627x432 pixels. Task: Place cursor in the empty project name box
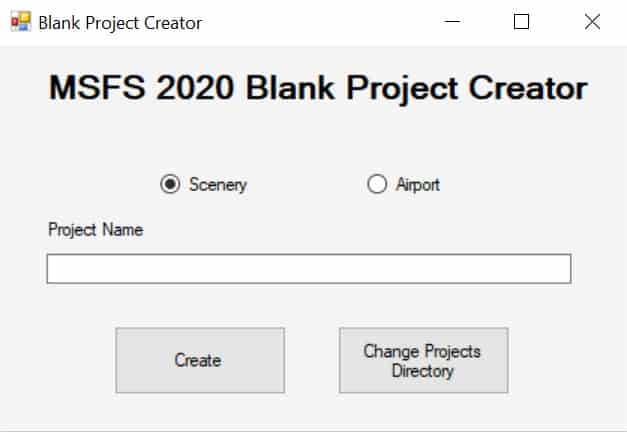coord(308,269)
